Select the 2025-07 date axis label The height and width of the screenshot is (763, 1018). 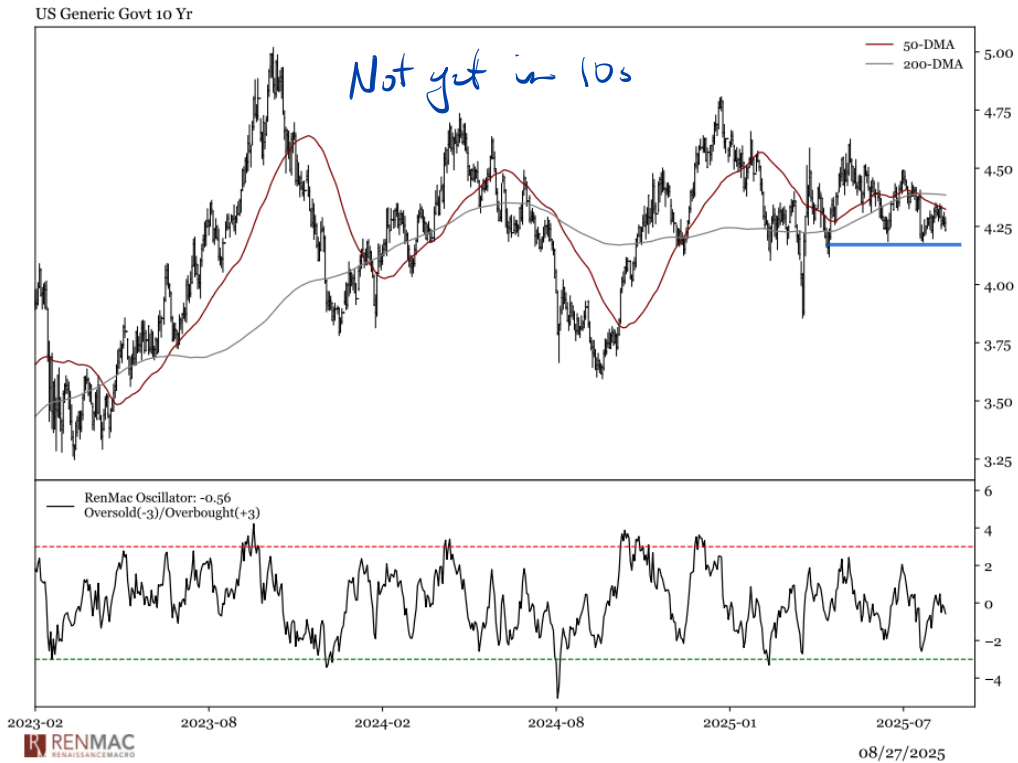click(x=904, y=720)
